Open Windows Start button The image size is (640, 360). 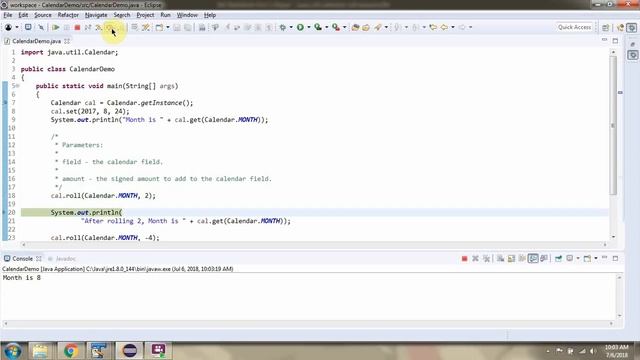coord(13,351)
